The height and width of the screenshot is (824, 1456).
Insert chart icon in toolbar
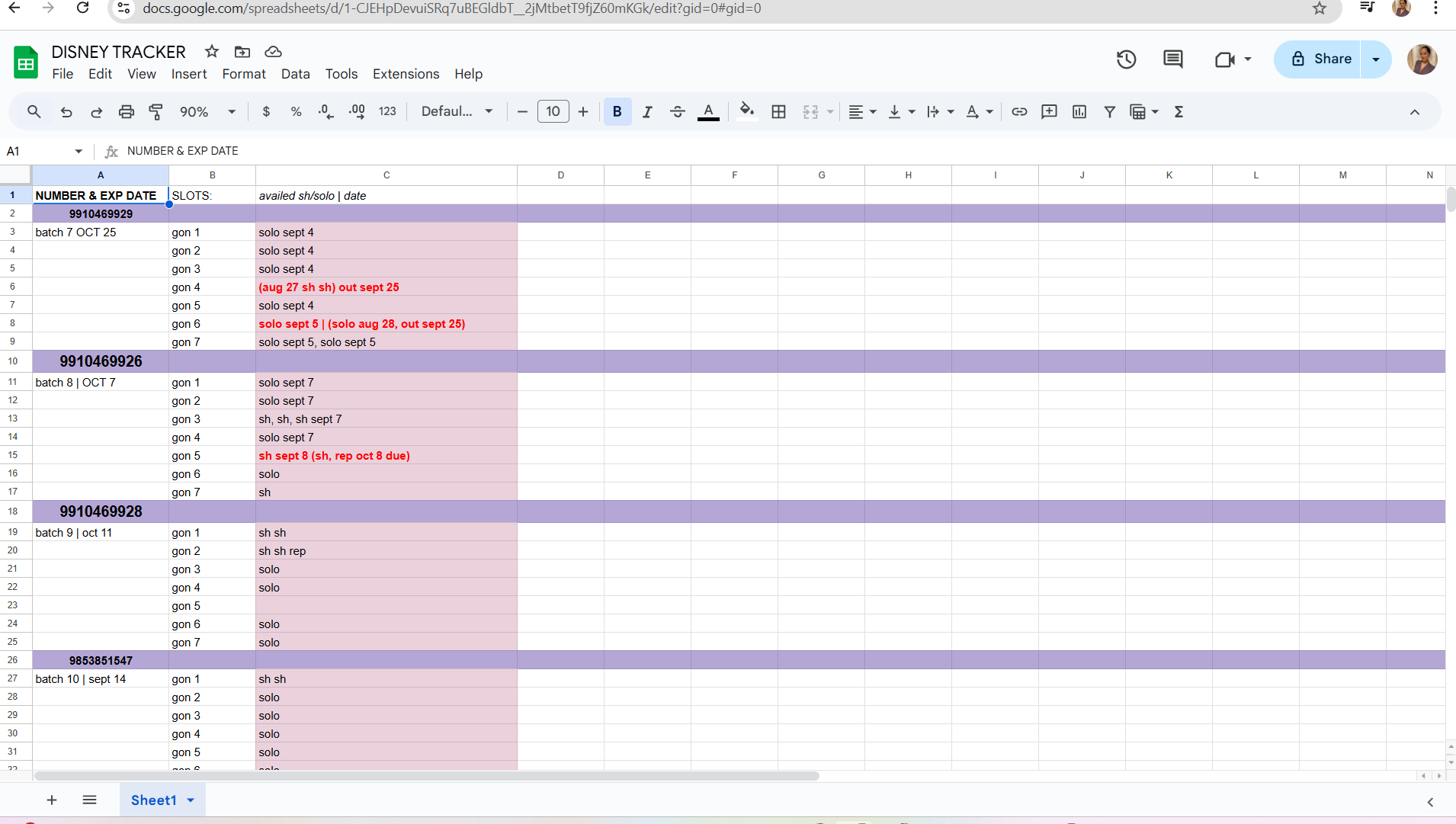coord(1079,112)
